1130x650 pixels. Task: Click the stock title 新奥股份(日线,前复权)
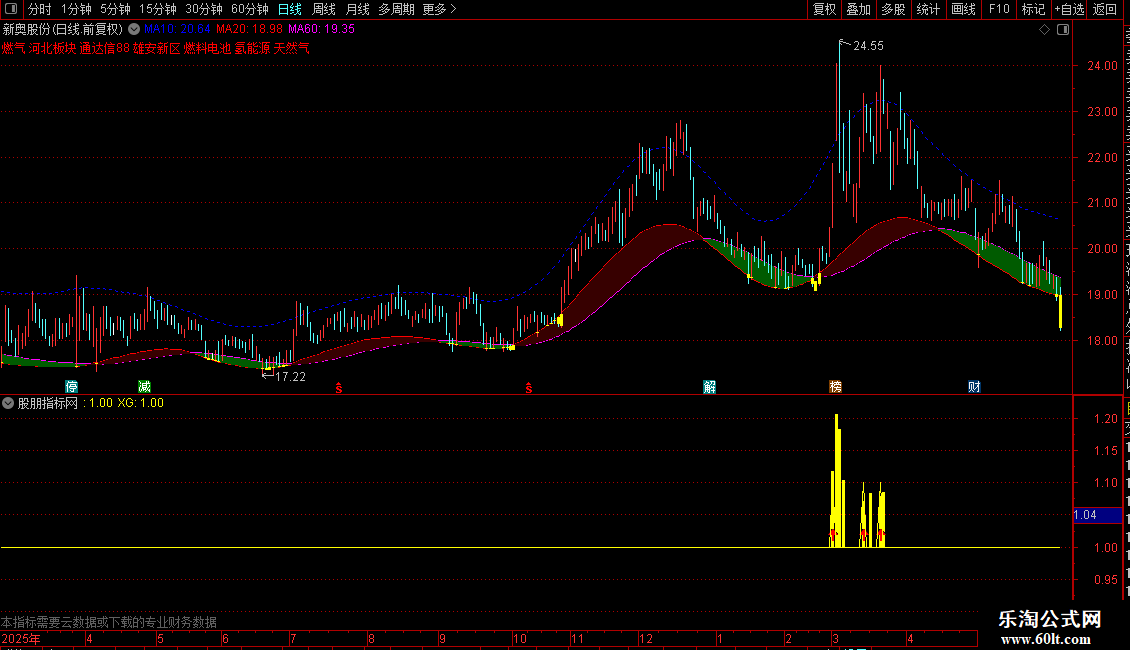[x=63, y=30]
